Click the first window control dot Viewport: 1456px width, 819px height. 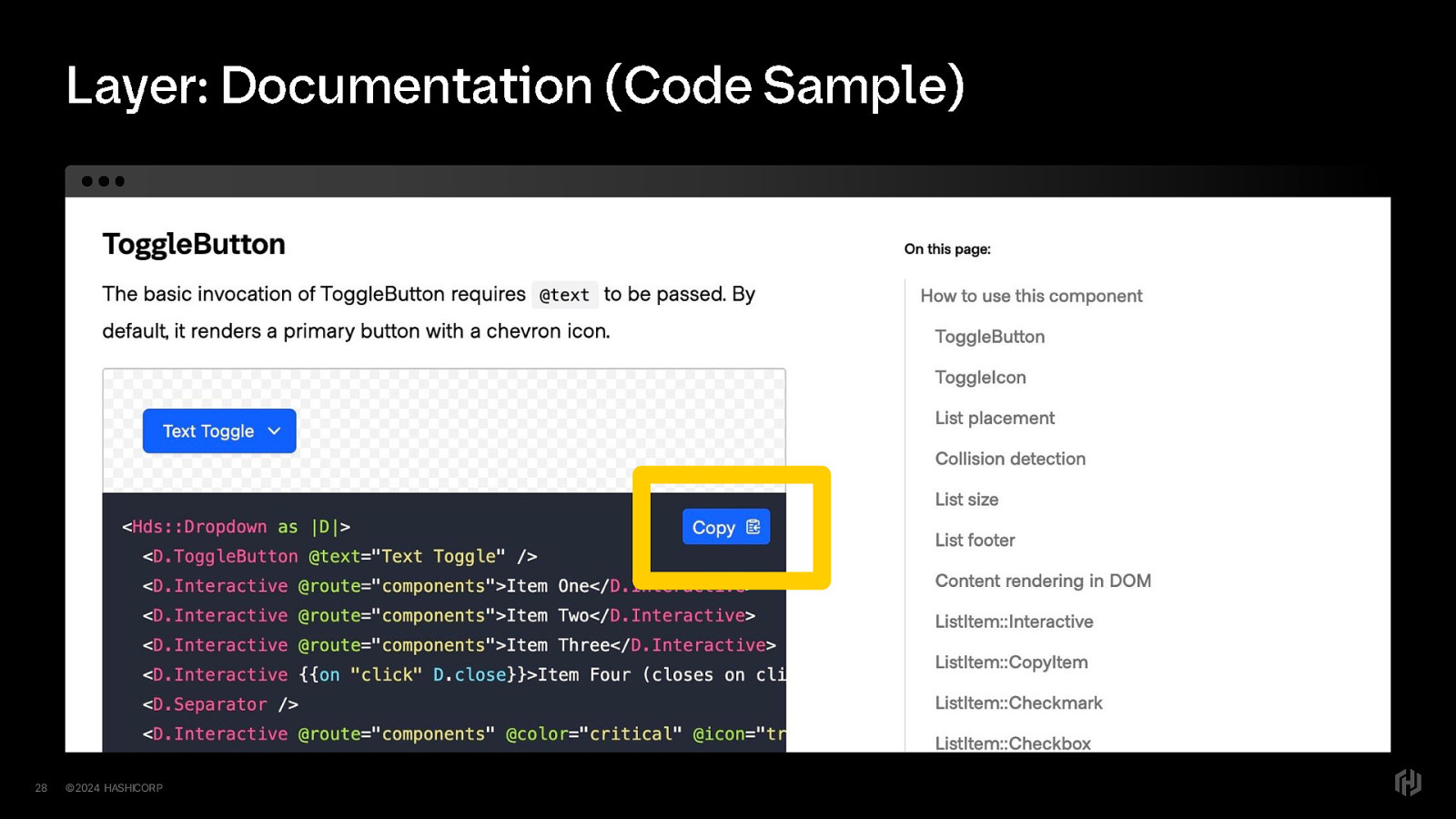(x=87, y=181)
